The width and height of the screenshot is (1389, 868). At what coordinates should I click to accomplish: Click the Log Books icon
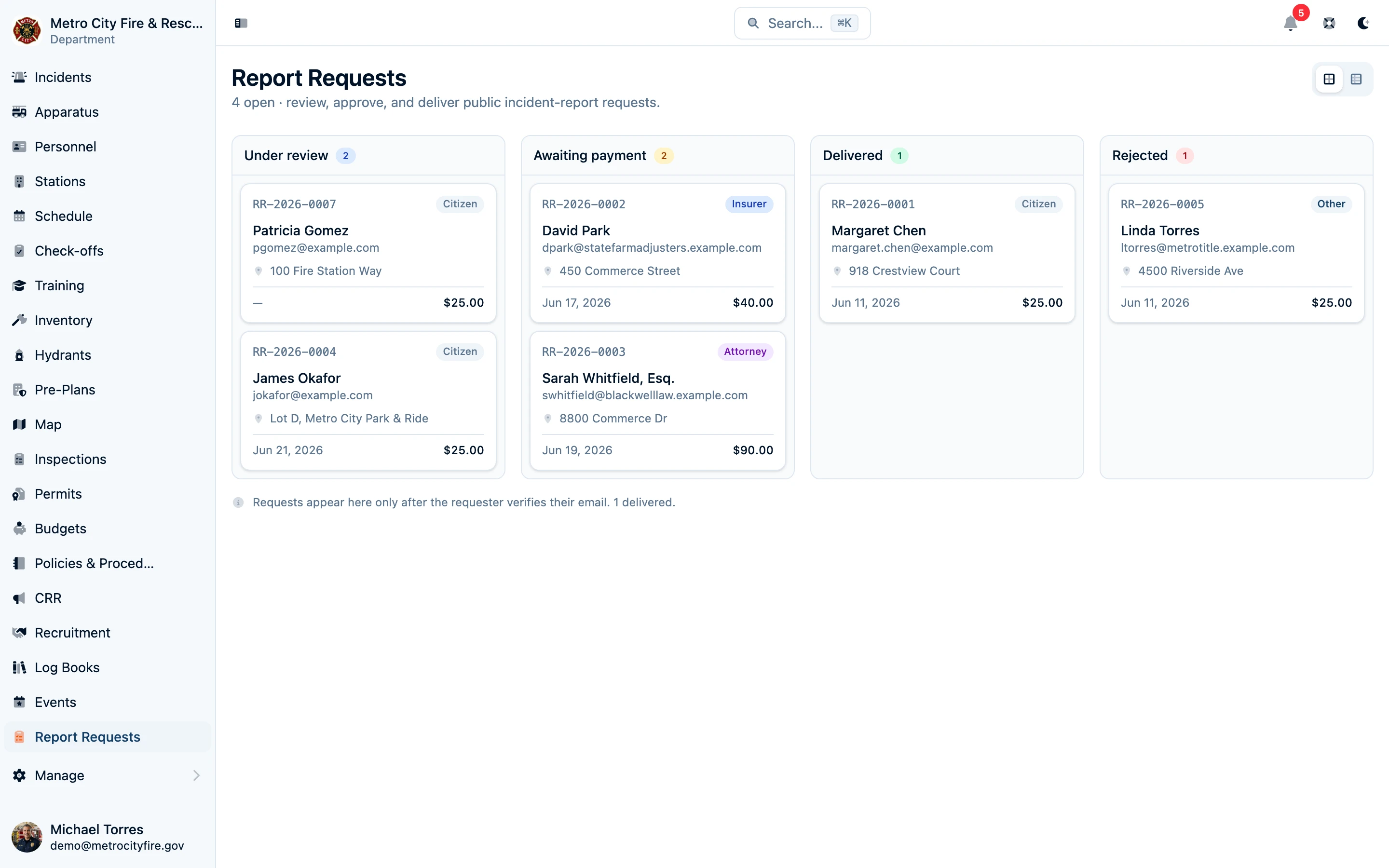(x=19, y=668)
